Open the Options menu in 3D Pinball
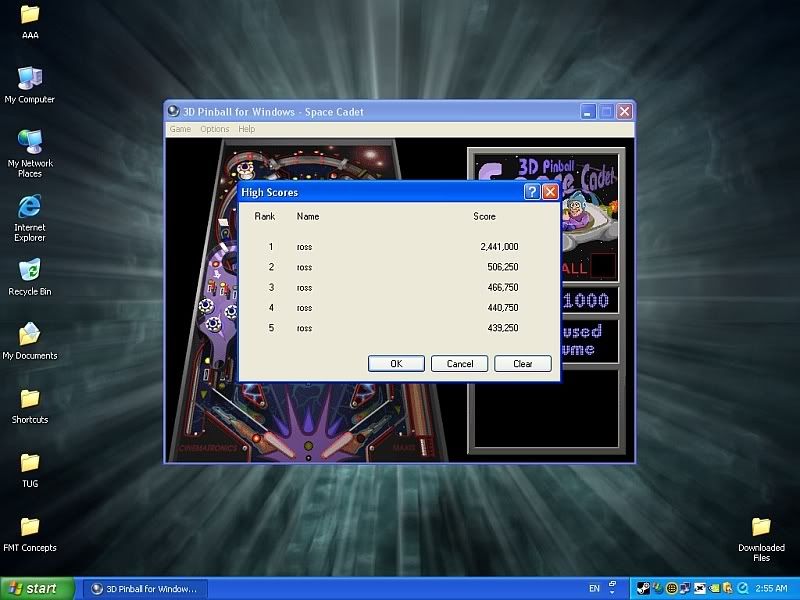 215,129
